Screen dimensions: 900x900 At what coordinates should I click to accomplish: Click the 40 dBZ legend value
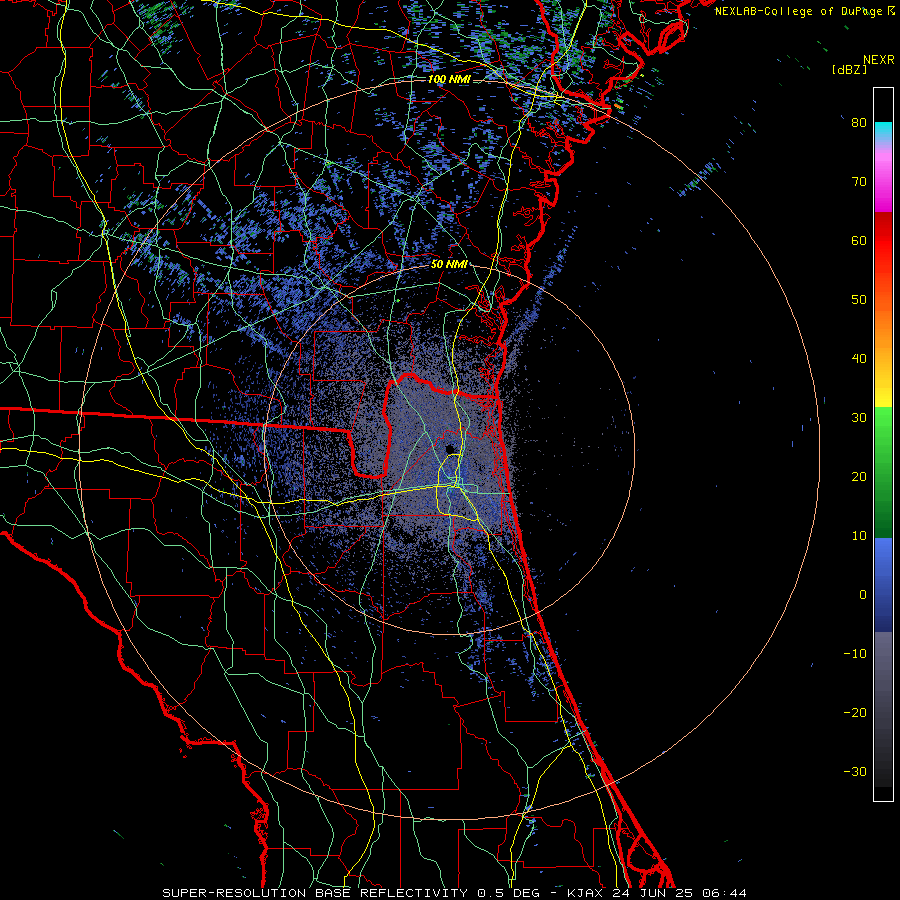859,359
